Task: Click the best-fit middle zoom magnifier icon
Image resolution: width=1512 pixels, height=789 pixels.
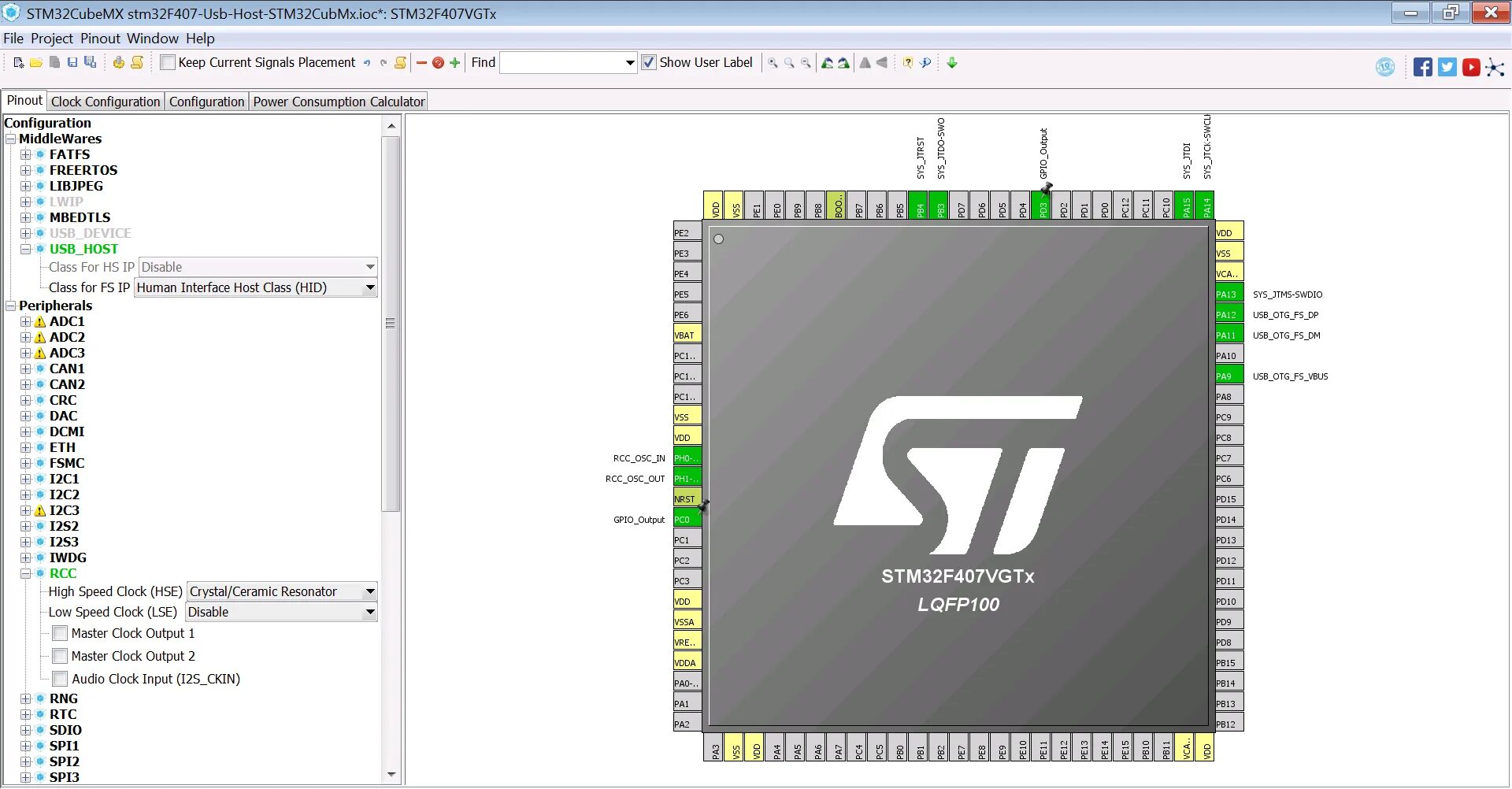Action: click(x=789, y=63)
